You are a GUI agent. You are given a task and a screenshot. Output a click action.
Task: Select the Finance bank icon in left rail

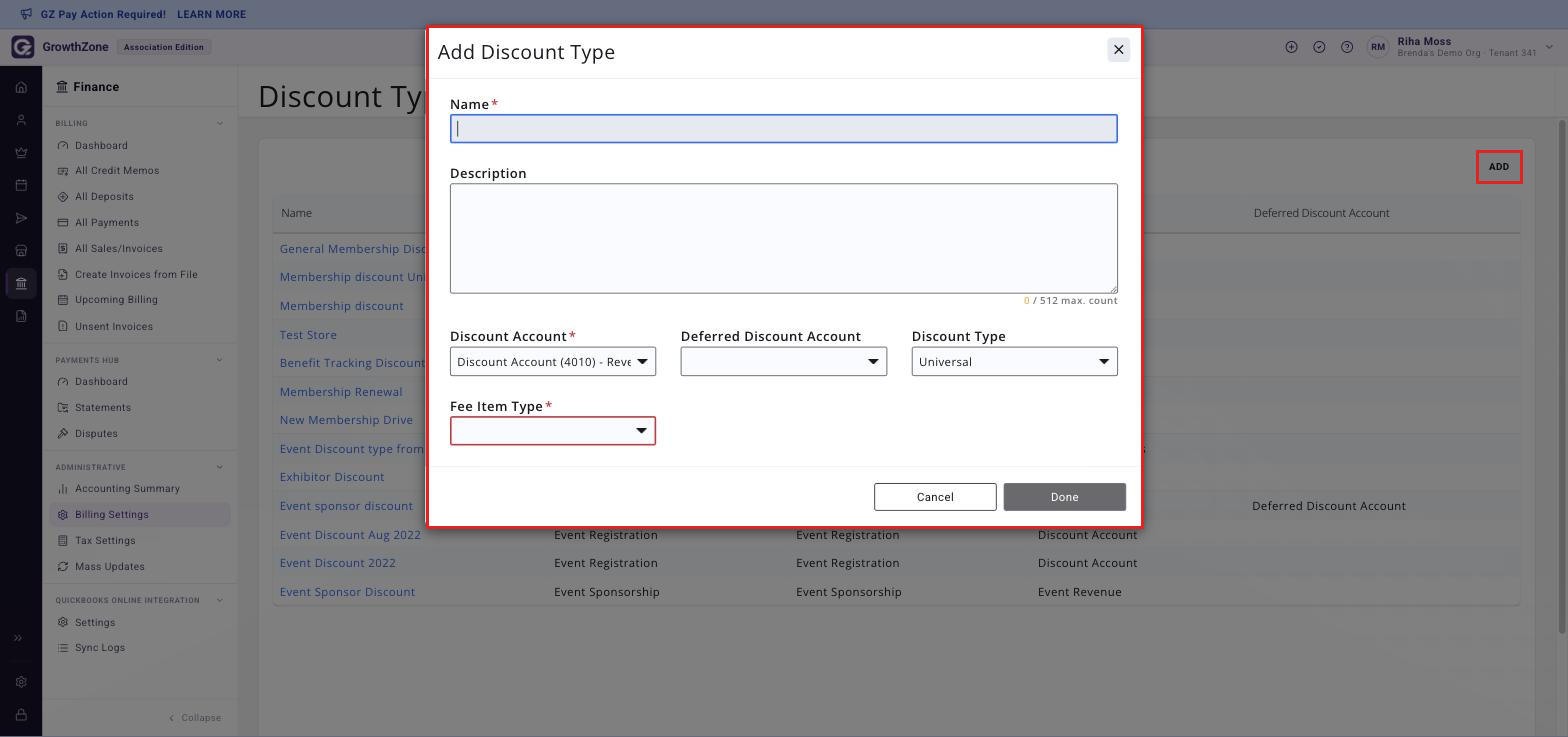[x=21, y=284]
